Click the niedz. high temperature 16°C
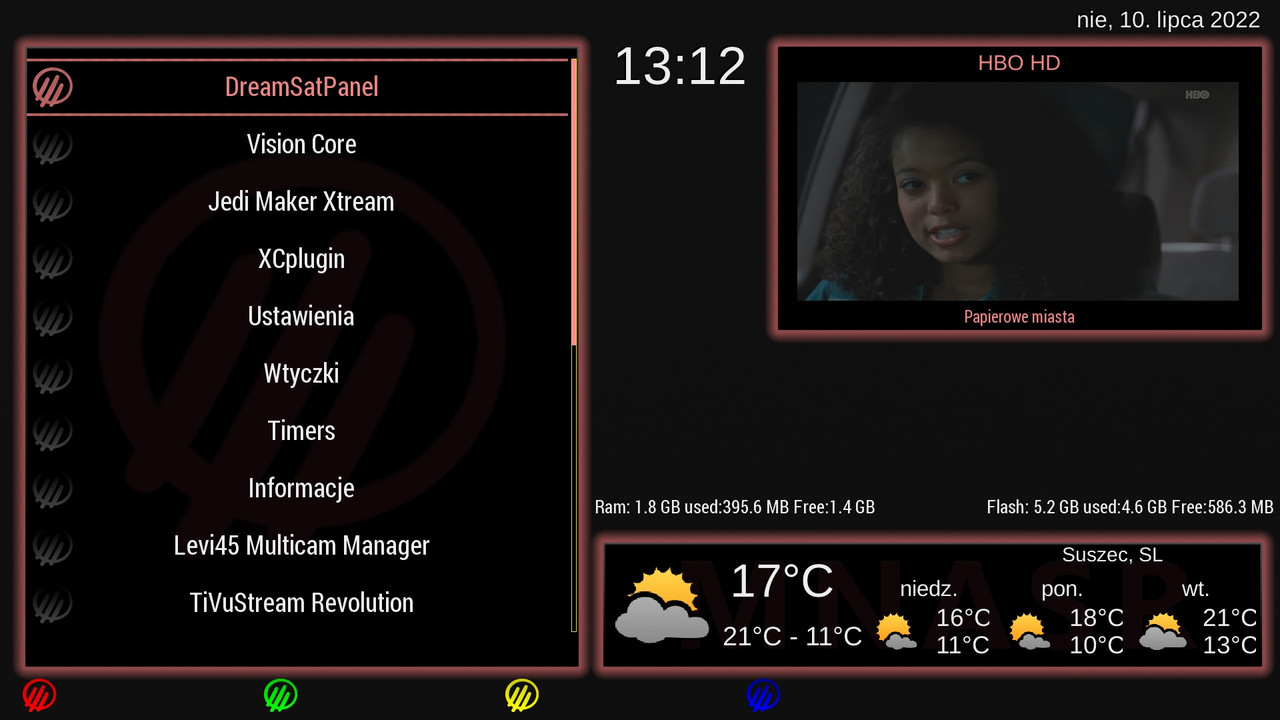This screenshot has width=1280, height=720. pos(963,618)
